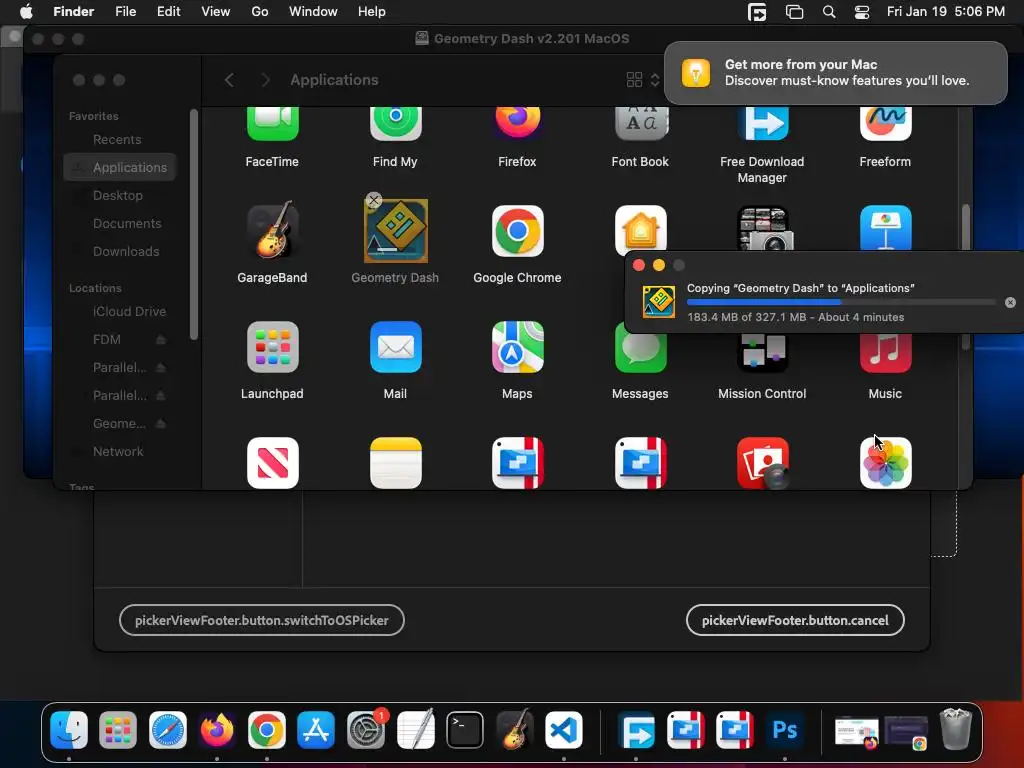This screenshot has height=768, width=1024.
Task: Open the FaceTime app icon
Action: tap(272, 124)
